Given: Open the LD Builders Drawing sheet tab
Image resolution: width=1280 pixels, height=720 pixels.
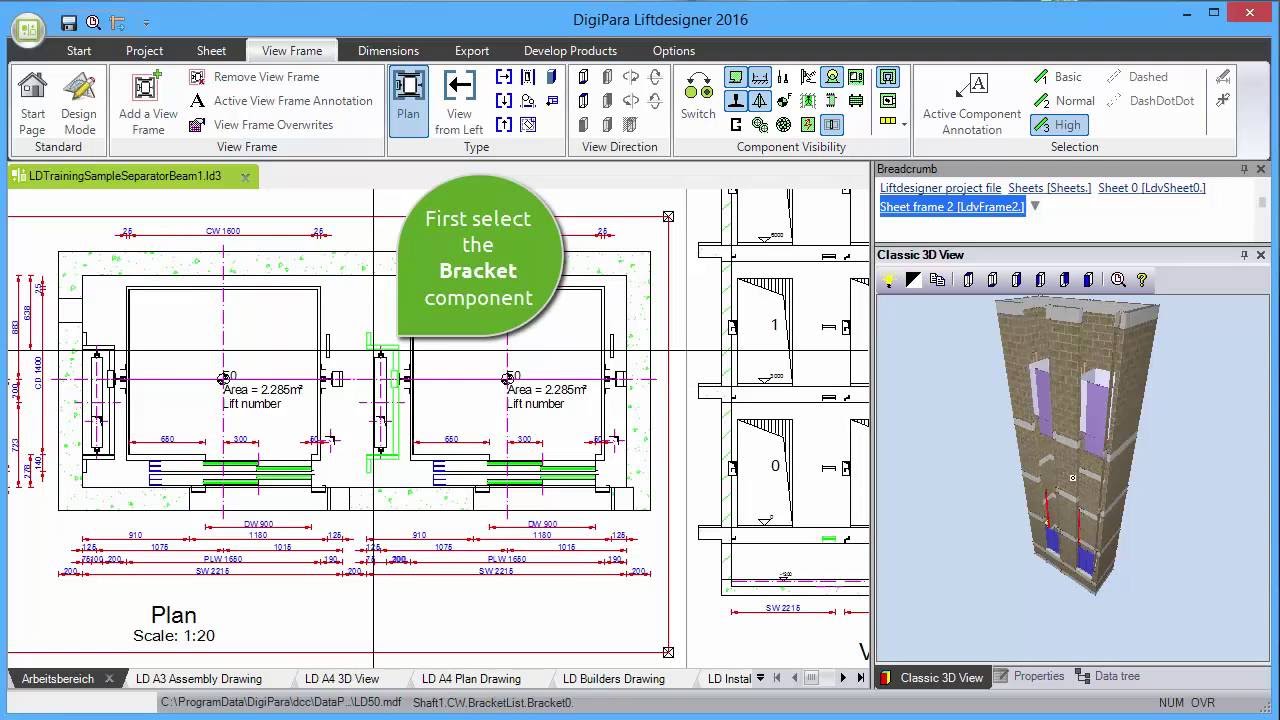Looking at the screenshot, I should pyautogui.click(x=614, y=679).
